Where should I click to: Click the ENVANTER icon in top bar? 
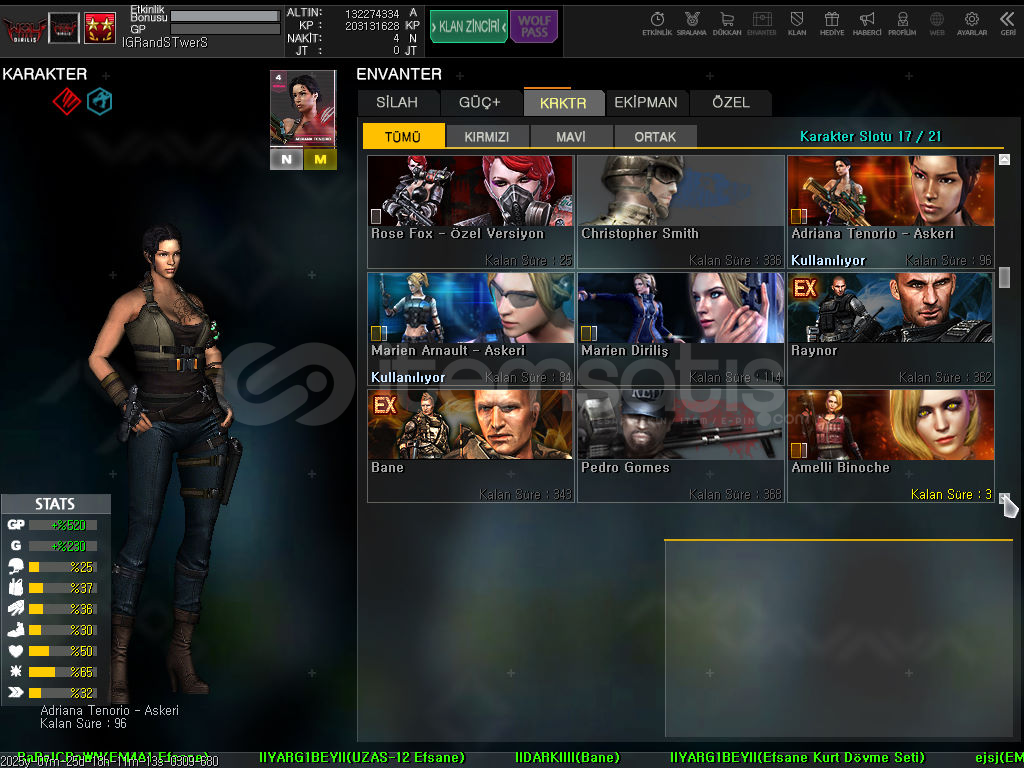(761, 24)
